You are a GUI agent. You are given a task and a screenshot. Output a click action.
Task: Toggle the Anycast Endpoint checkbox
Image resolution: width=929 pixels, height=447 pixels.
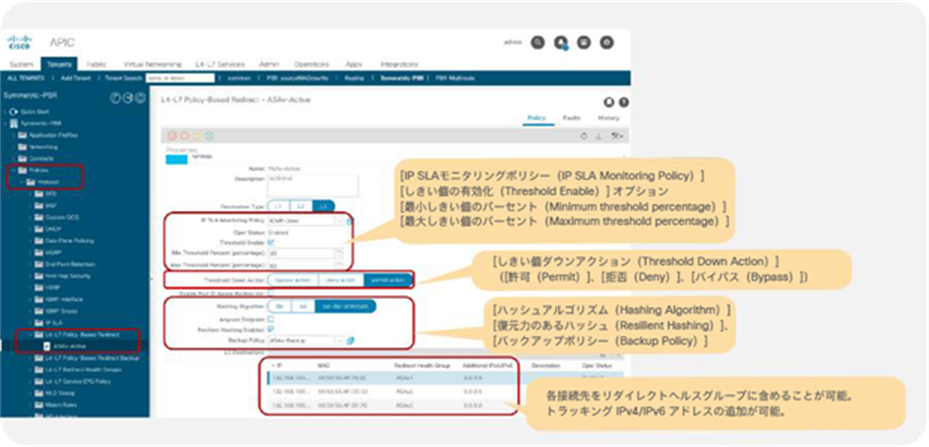tap(271, 319)
